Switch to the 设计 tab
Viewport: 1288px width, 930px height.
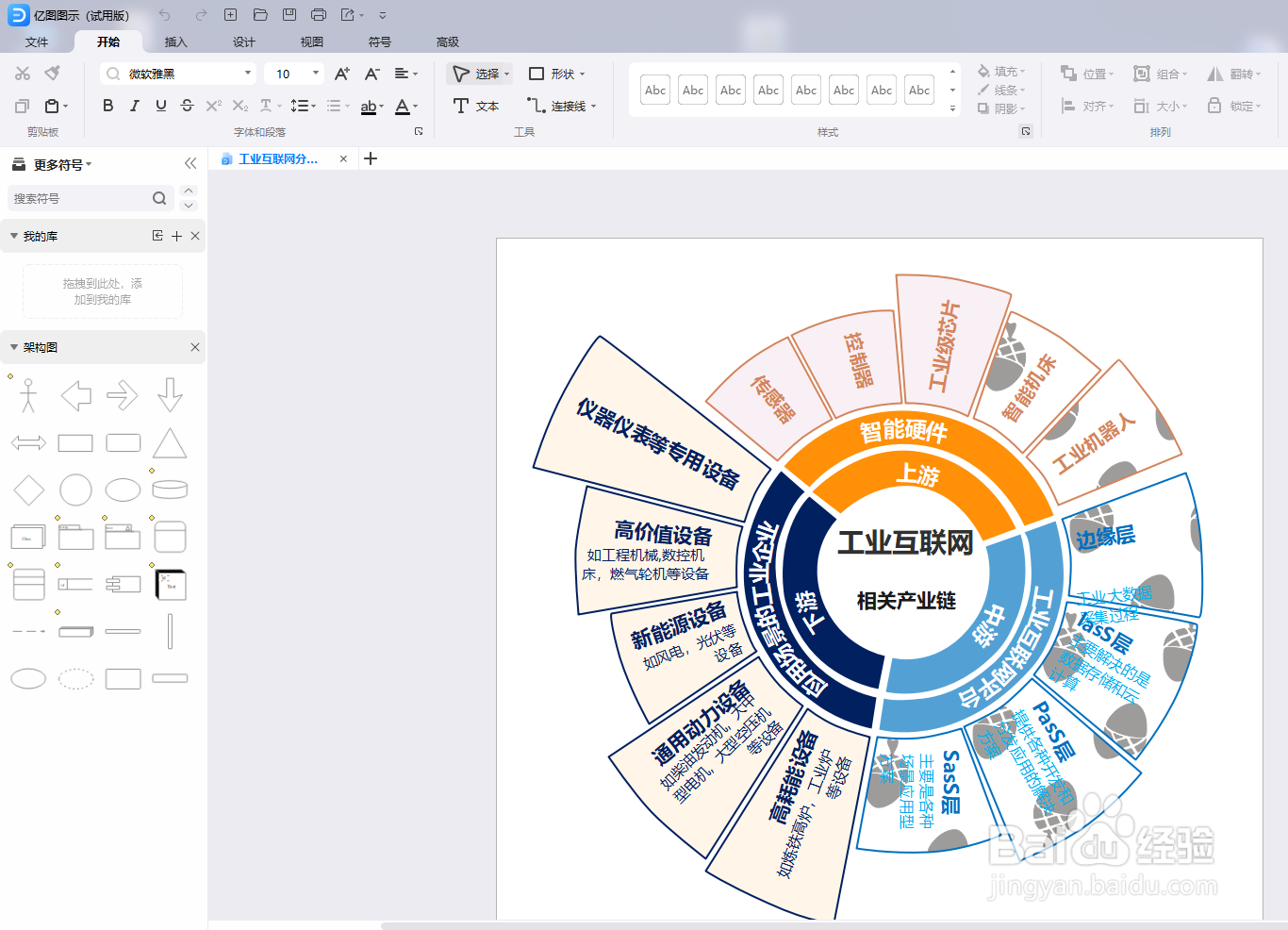(x=244, y=42)
